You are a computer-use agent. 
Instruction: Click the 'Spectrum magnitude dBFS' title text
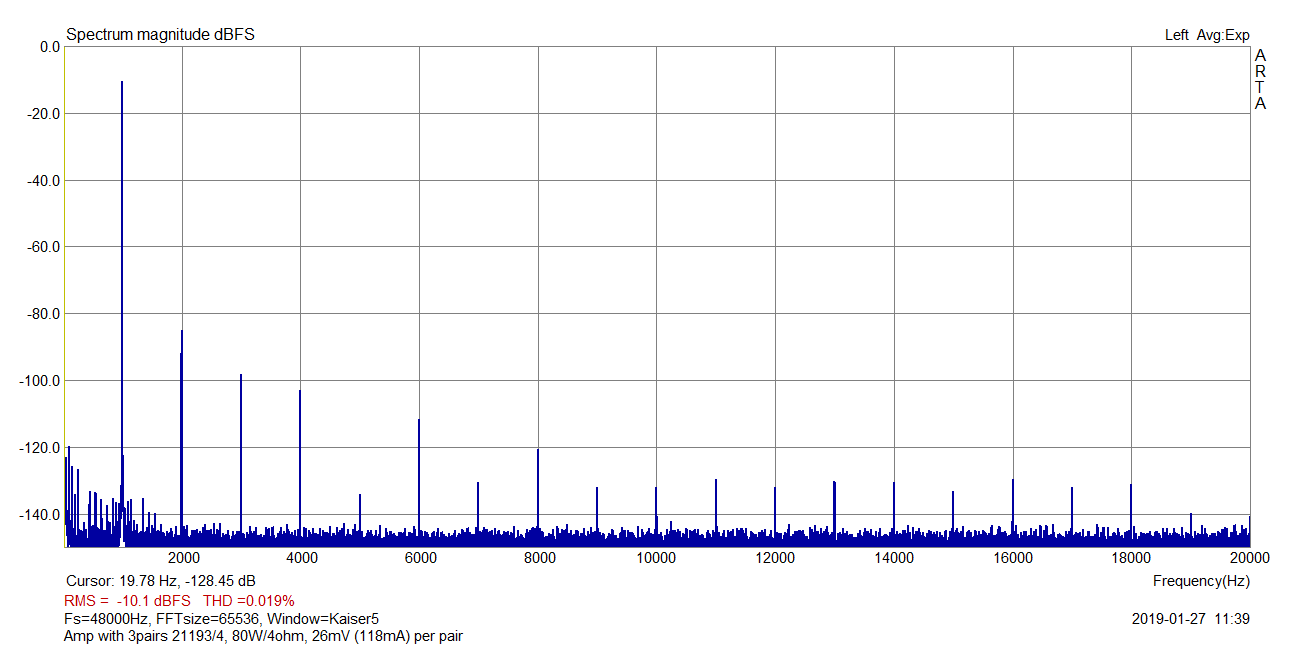[160, 35]
